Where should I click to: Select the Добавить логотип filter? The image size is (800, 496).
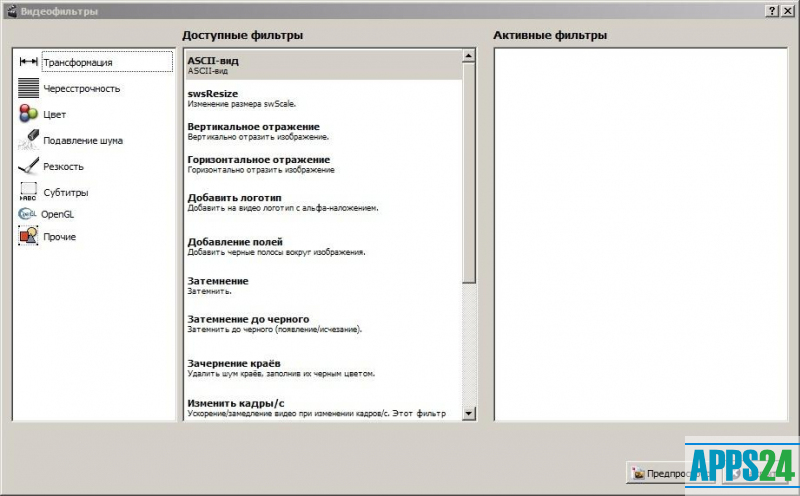[323, 202]
